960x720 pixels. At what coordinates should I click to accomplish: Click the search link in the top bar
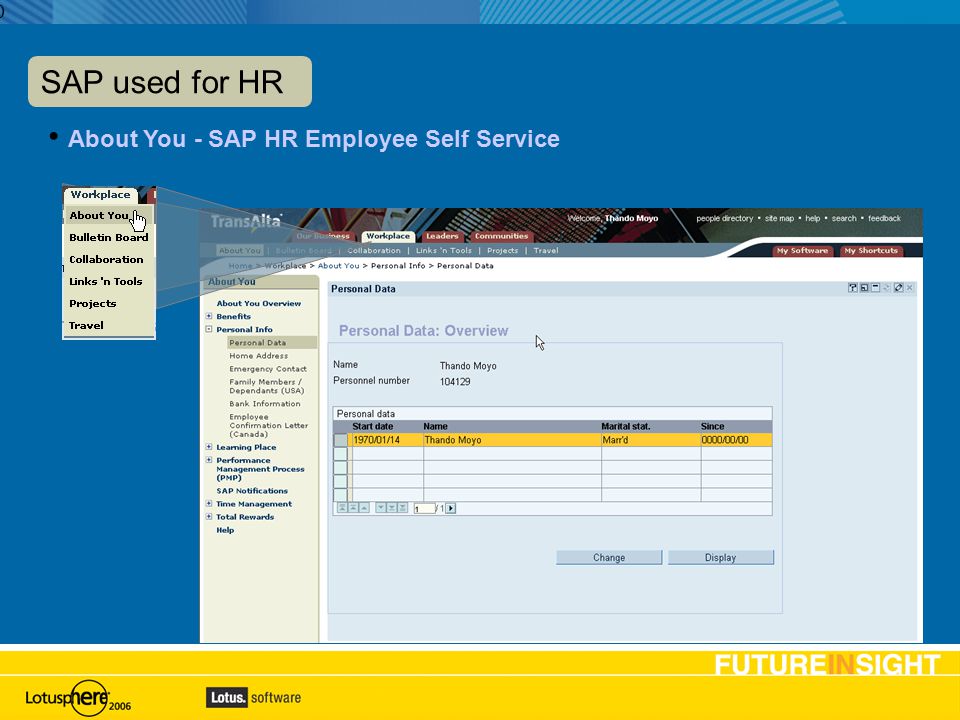pos(844,219)
